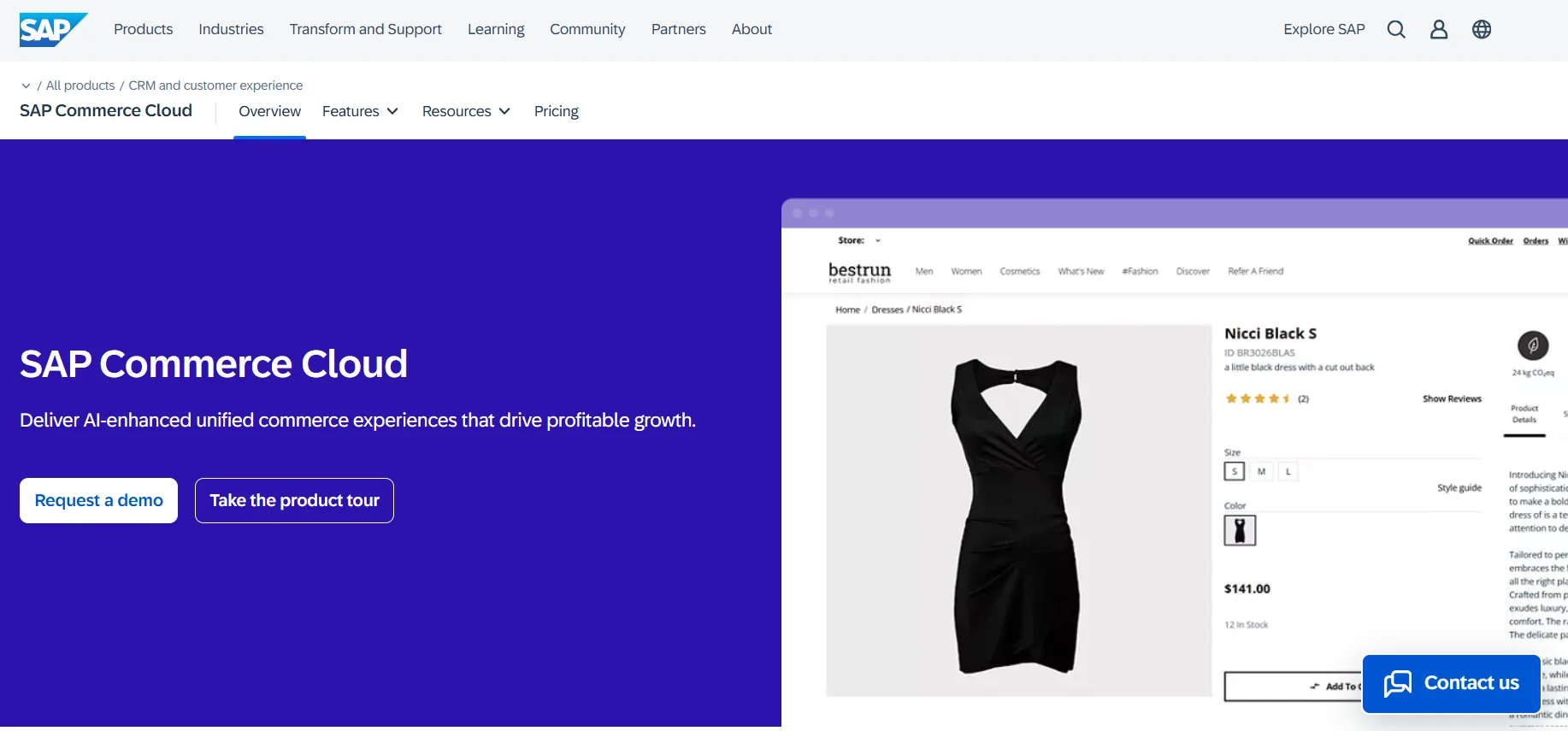
Task: Click #Fashion in the bestrun navigation
Action: 1140,271
